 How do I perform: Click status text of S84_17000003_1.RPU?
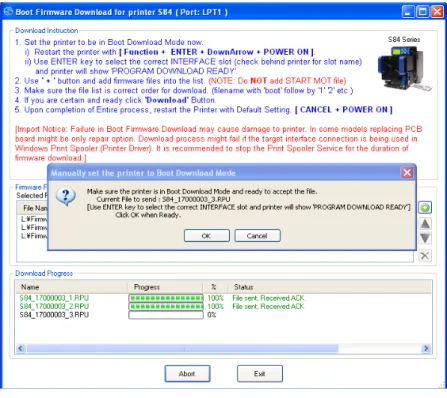pyautogui.click(x=268, y=298)
